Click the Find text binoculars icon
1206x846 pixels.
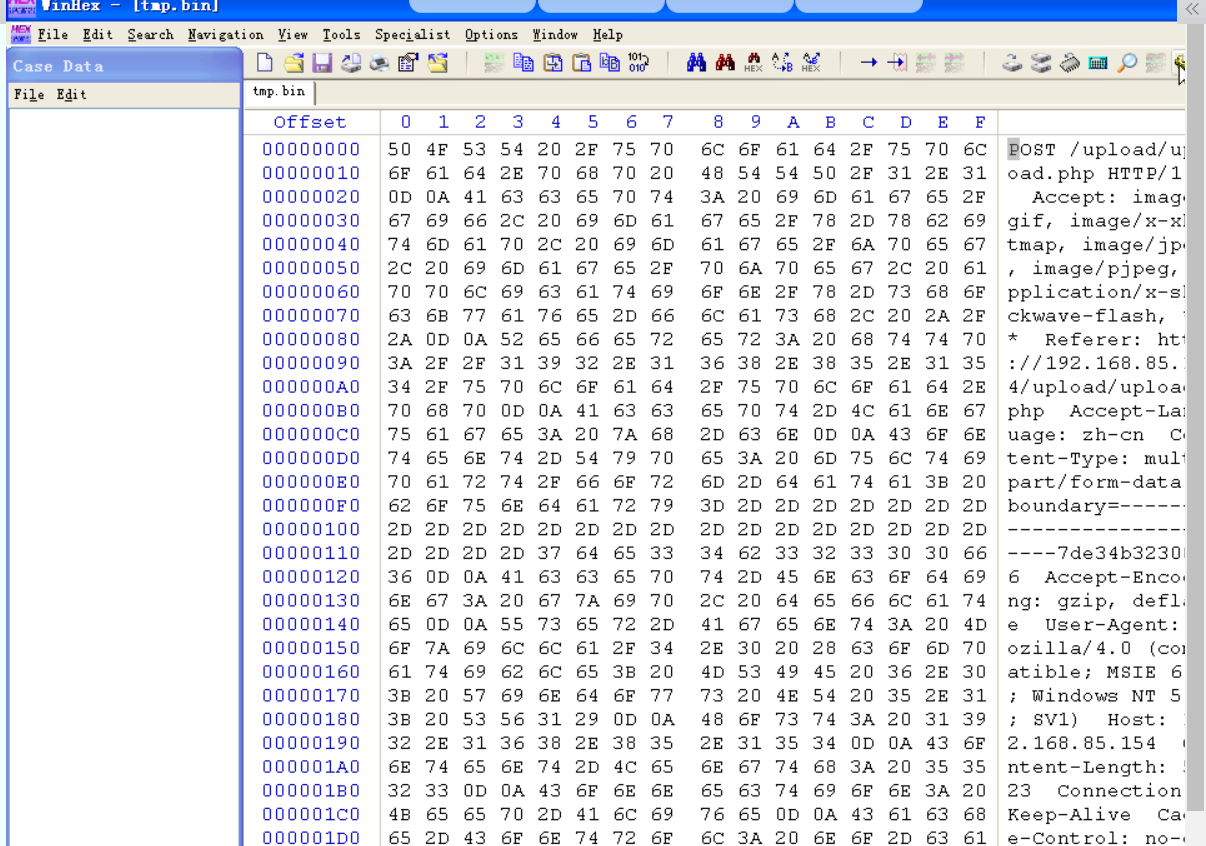[697, 63]
